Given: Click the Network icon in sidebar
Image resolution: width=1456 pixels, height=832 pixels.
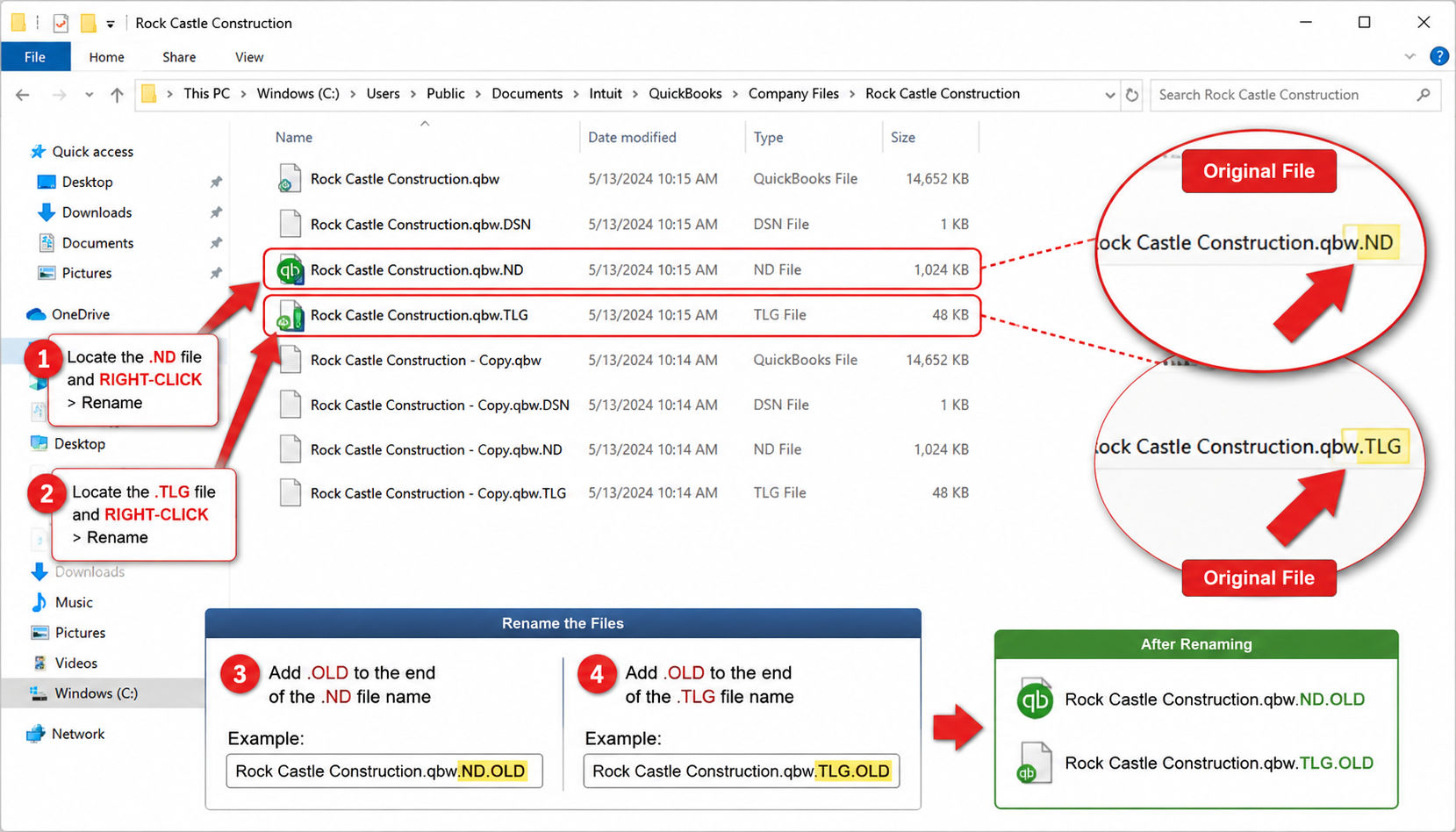Looking at the screenshot, I should click(x=35, y=734).
